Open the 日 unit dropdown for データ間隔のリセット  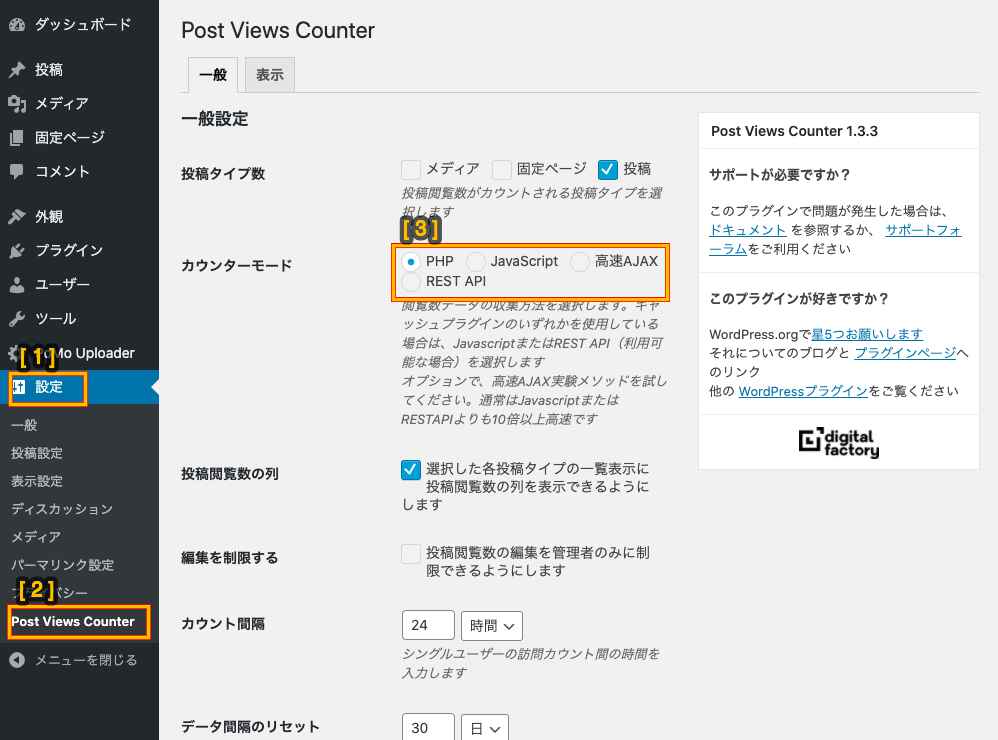pos(485,728)
